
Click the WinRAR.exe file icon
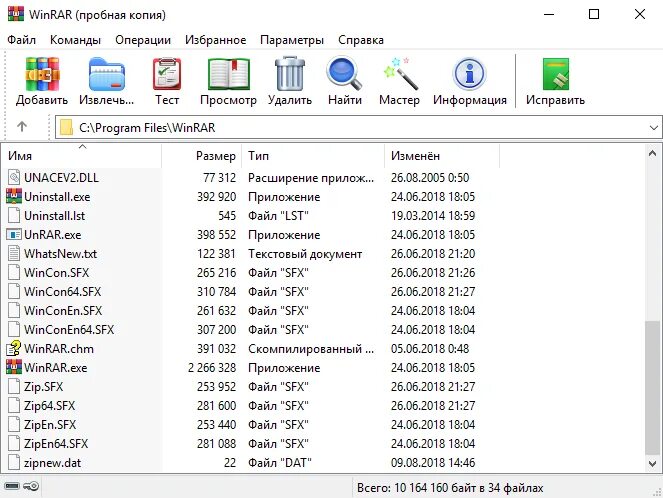point(14,367)
